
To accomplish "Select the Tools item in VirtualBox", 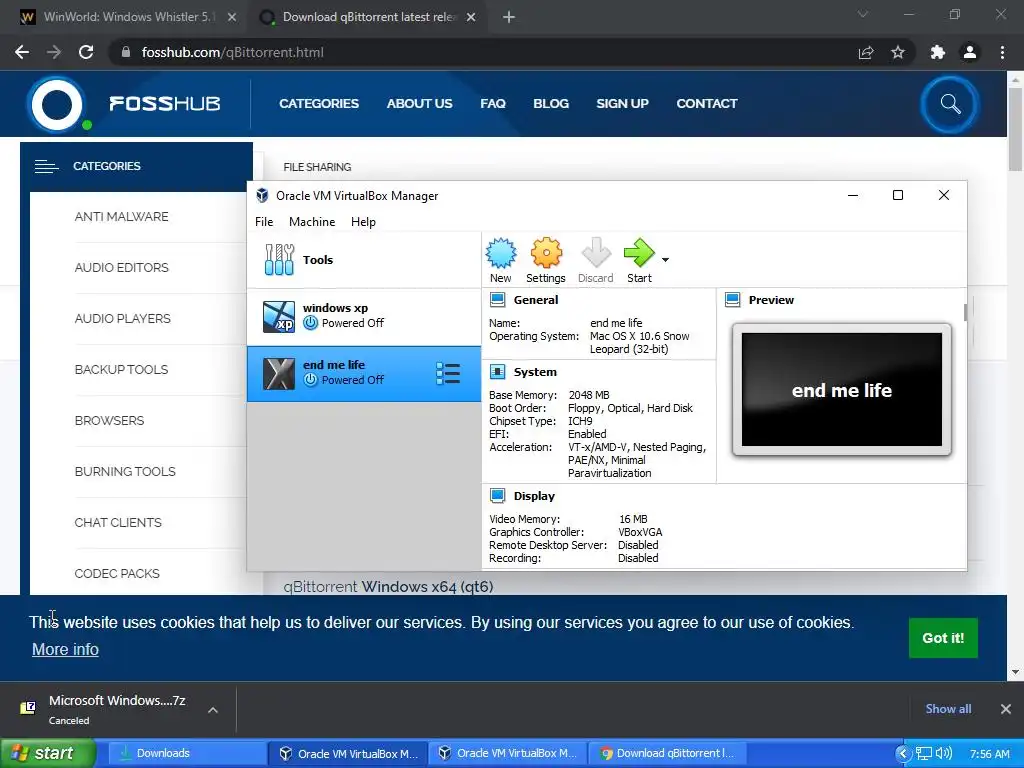I will point(364,260).
